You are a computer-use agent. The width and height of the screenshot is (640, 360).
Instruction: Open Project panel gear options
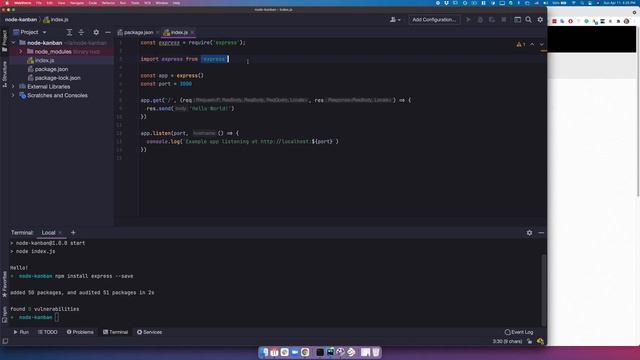click(96, 32)
